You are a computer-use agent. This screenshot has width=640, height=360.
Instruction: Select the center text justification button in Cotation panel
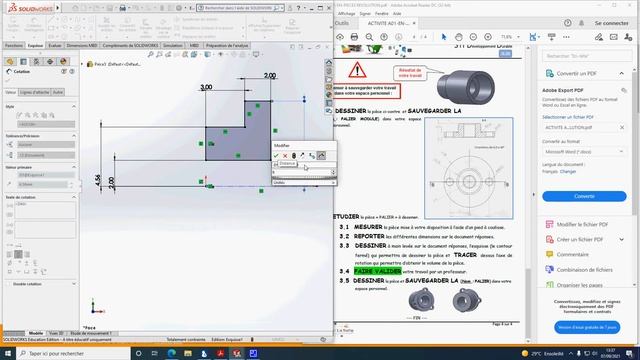pyautogui.click(x=18, y=254)
